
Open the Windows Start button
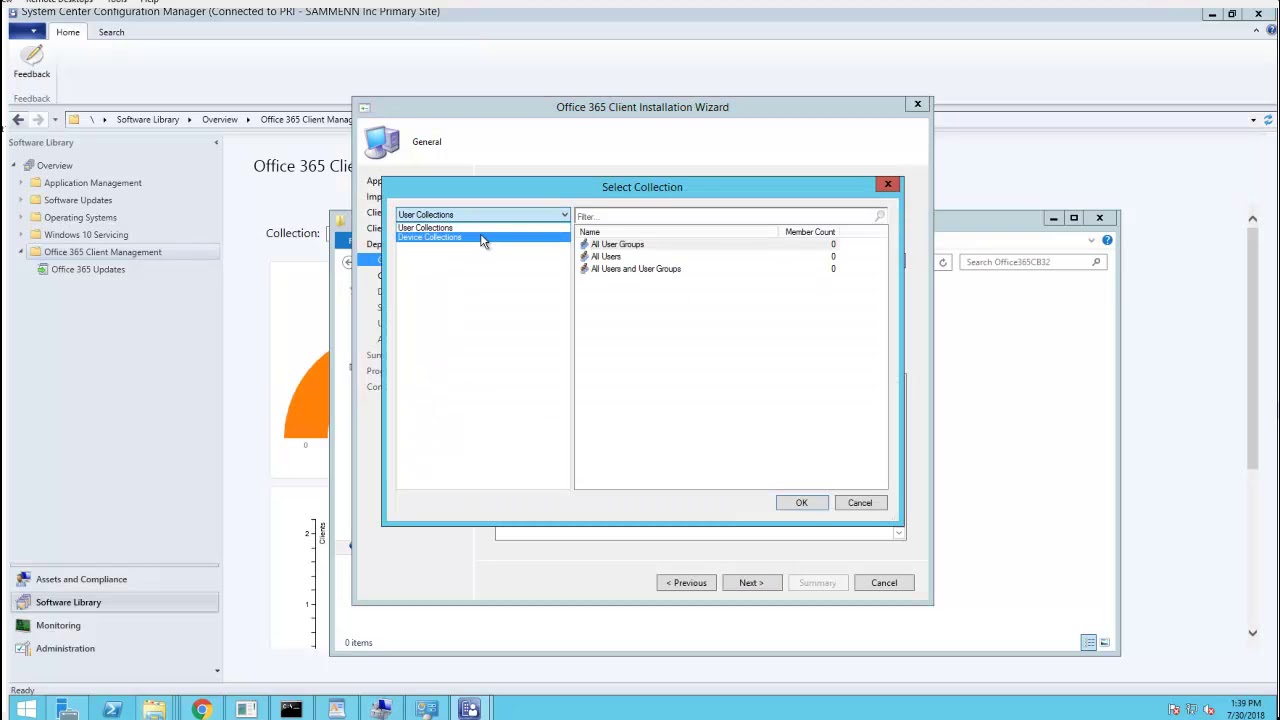pos(26,710)
